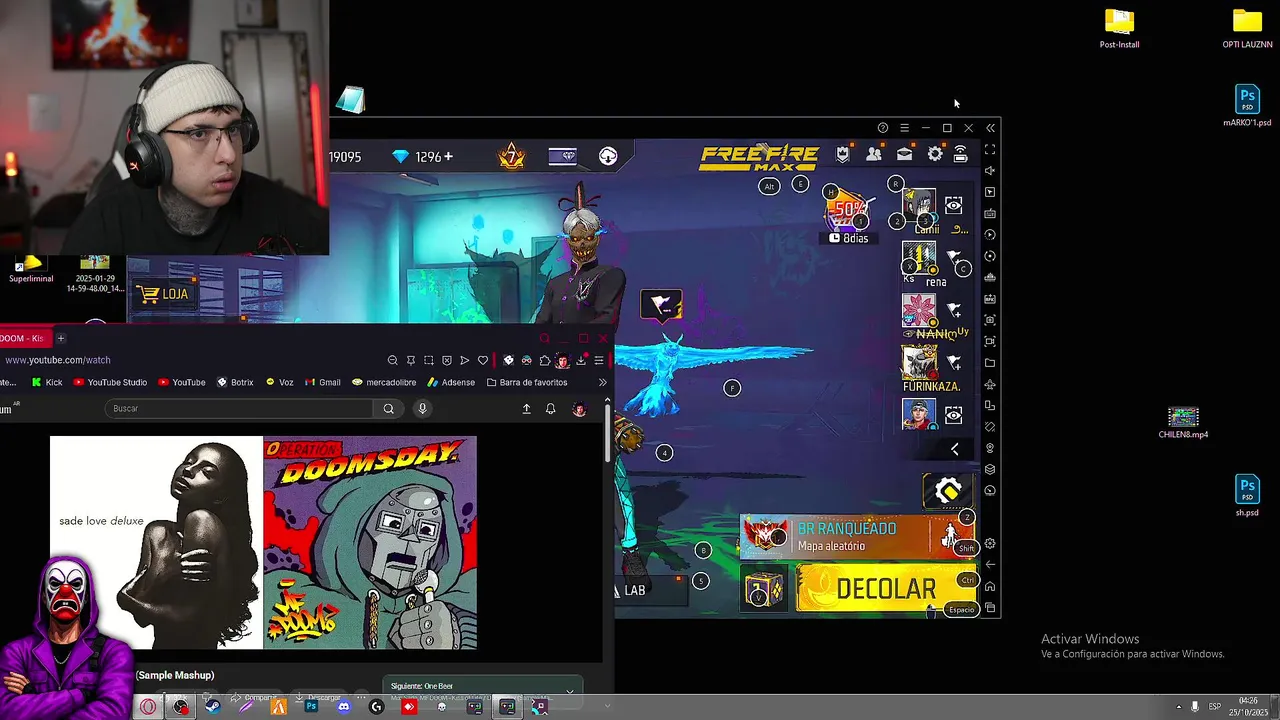Viewport: 1280px width, 720px height.
Task: Add diamonds with the plus sign next to 1296
Action: tap(448, 156)
